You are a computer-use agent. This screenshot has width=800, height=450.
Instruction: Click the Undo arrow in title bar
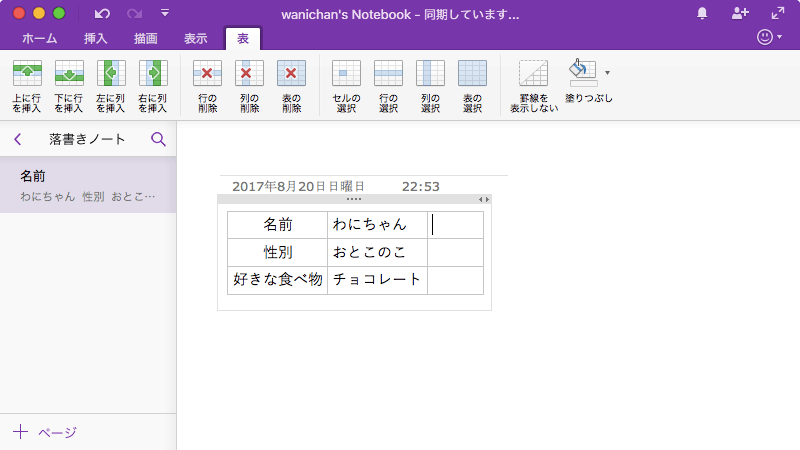point(102,14)
